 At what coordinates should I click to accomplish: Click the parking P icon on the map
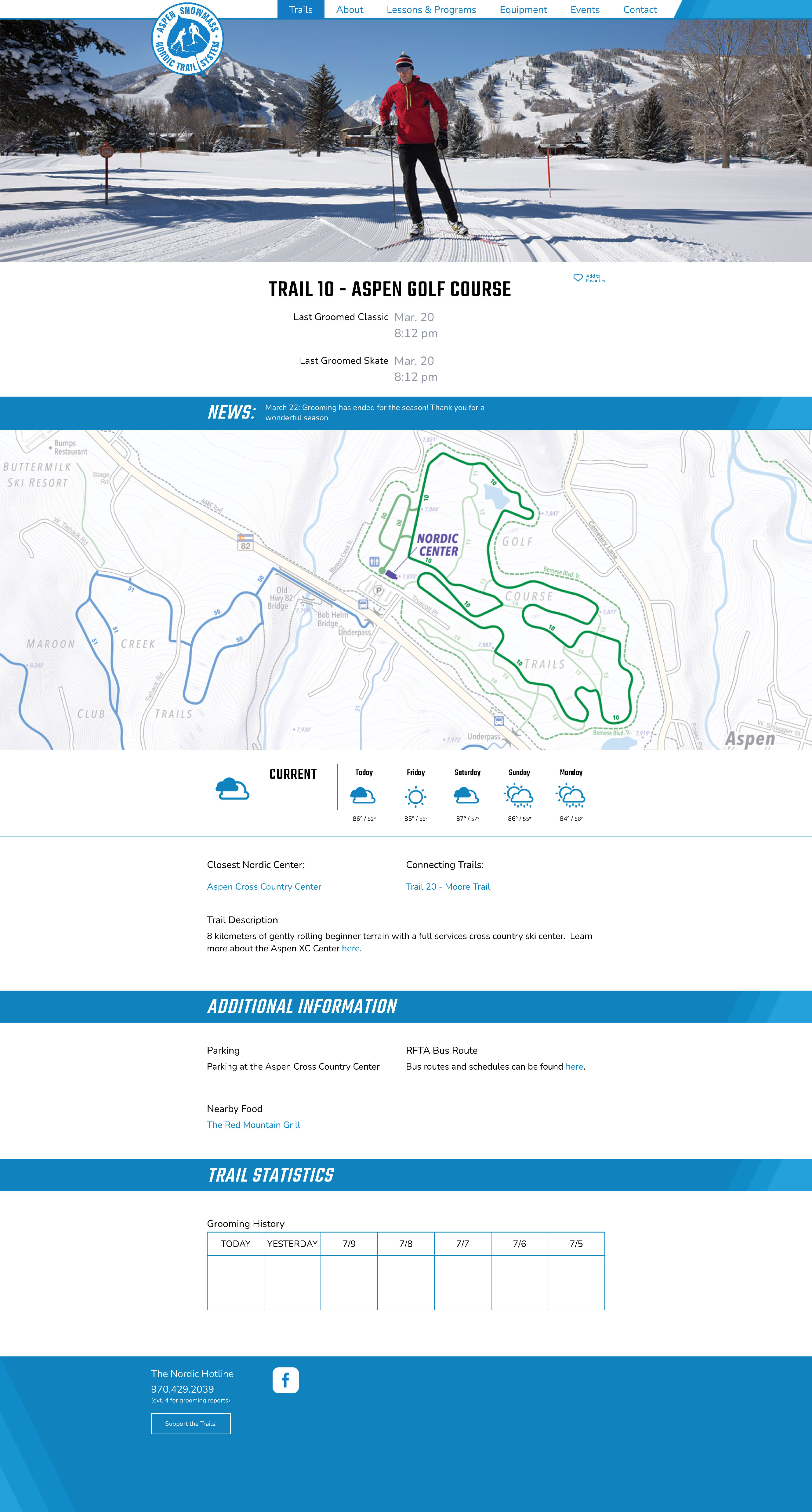379,590
